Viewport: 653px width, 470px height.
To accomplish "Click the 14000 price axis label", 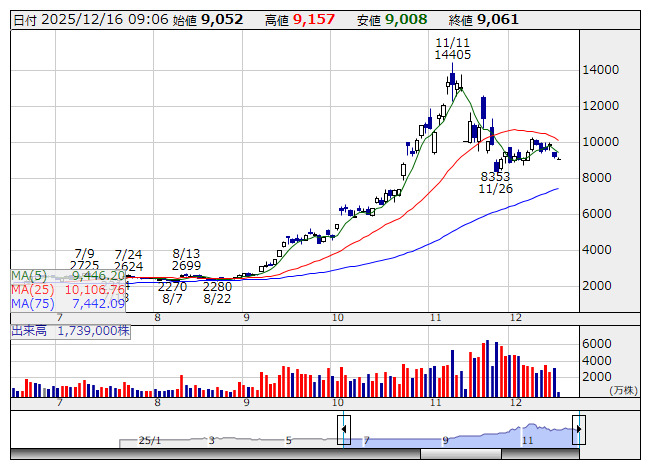I will [601, 70].
